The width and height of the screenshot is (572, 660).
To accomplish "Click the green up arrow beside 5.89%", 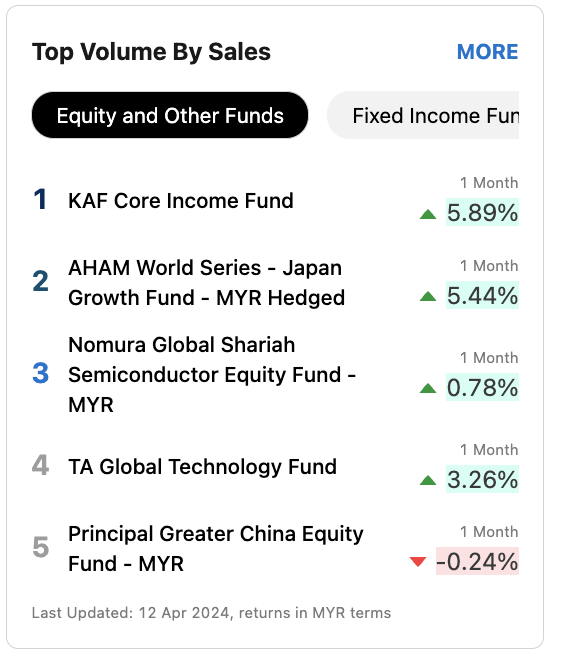I will tap(428, 214).
